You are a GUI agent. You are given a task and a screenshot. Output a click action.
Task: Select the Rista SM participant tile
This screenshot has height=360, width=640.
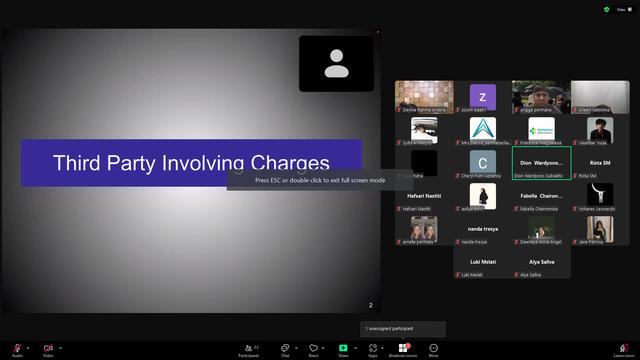(600, 163)
